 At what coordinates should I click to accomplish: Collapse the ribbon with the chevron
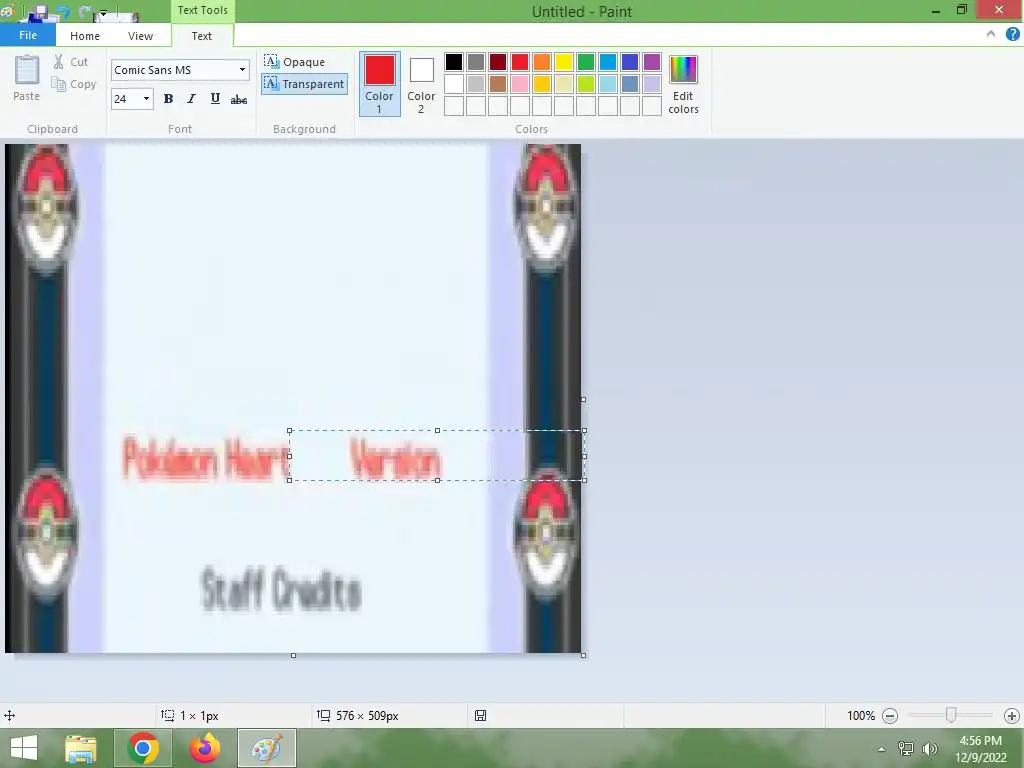991,35
